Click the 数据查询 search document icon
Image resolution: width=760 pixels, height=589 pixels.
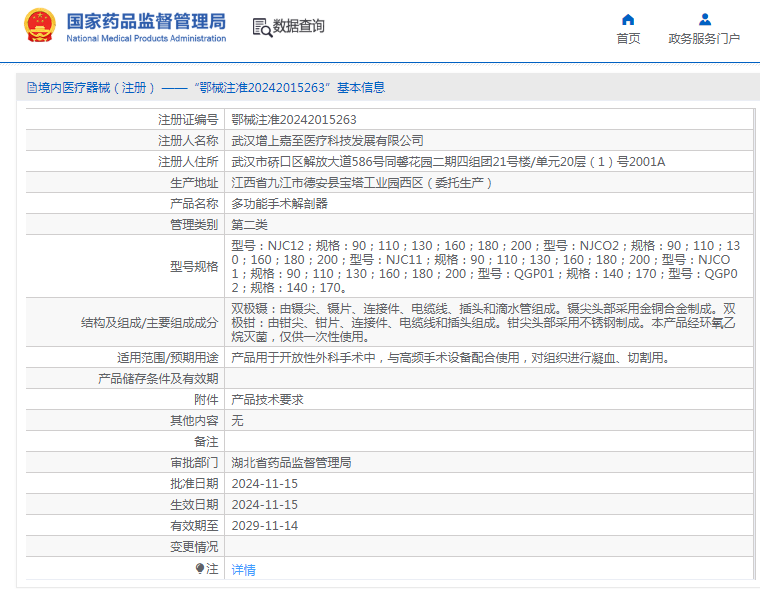262,27
